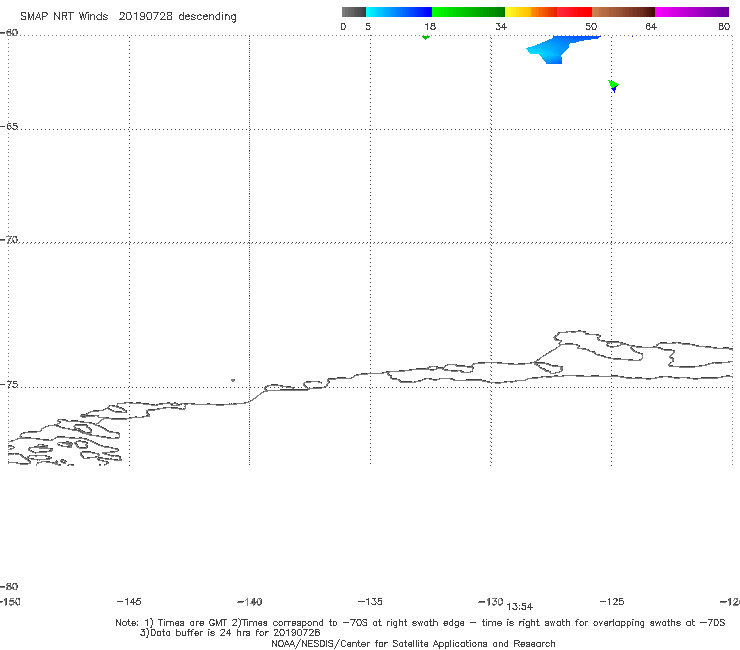
Task: Click the light blue segment of the color scale
Action: pos(399,12)
